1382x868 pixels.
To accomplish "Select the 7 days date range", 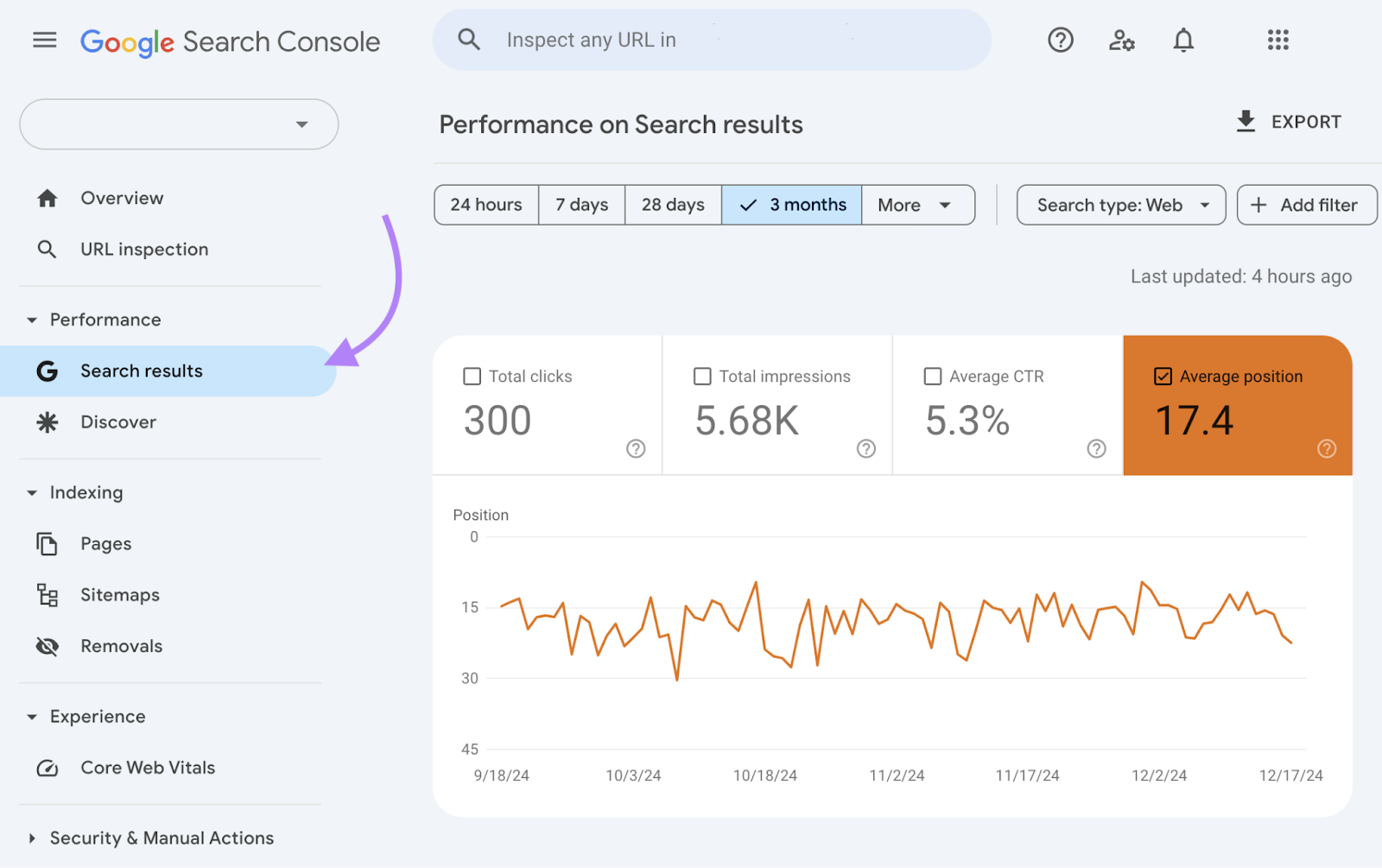I will pos(582,205).
